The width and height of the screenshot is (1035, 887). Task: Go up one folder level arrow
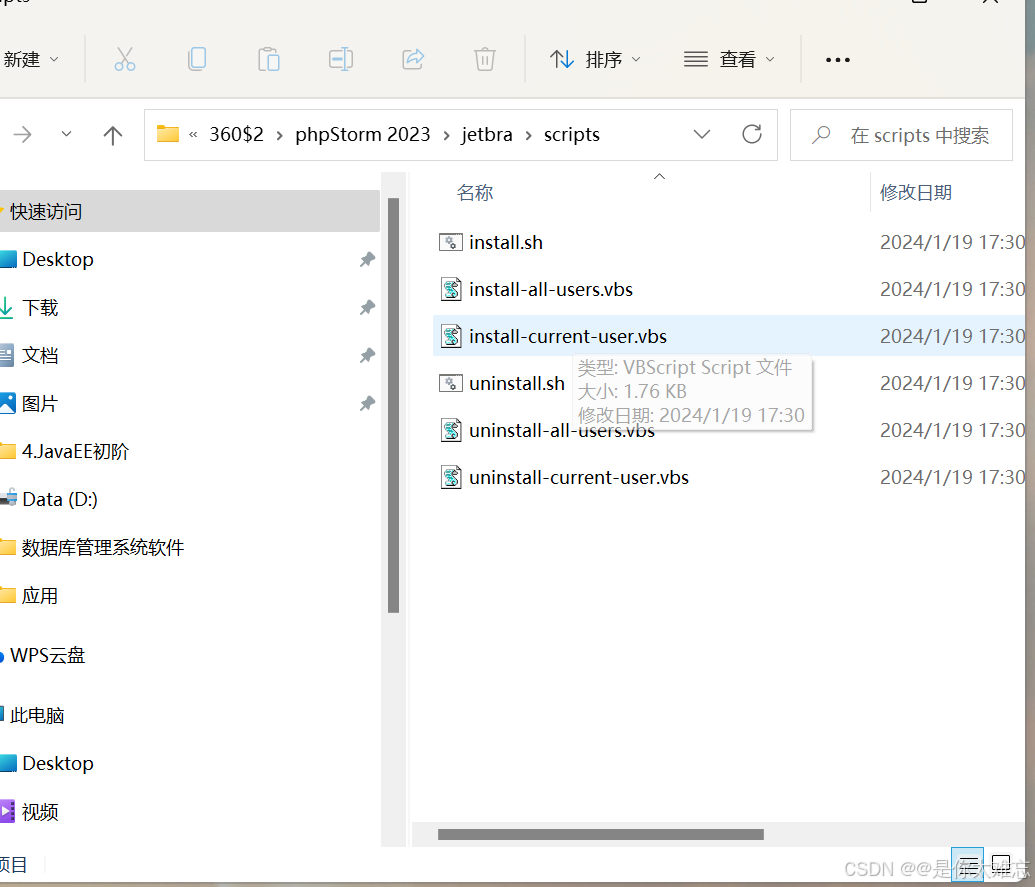(x=113, y=135)
